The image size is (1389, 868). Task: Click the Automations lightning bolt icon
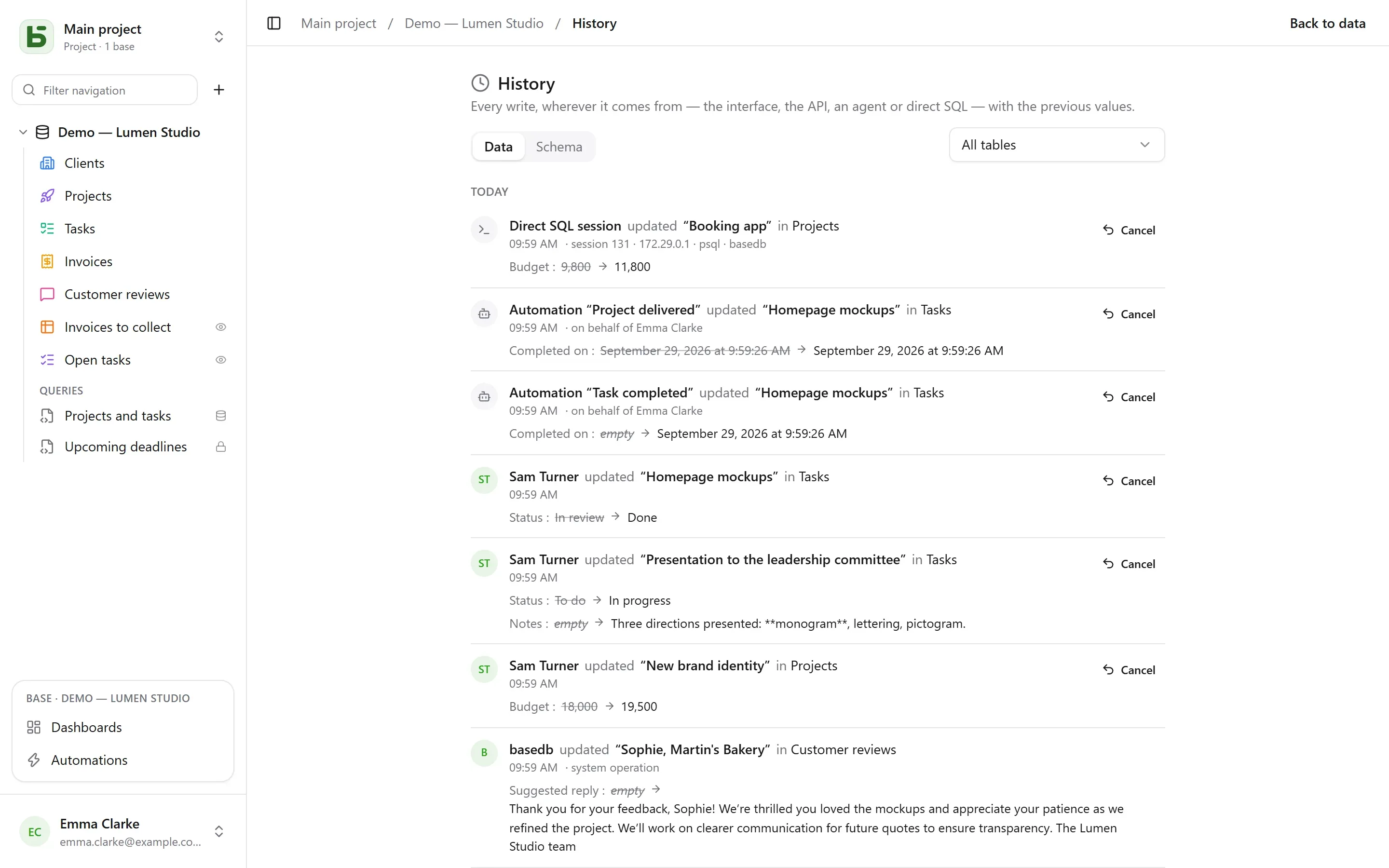(34, 760)
